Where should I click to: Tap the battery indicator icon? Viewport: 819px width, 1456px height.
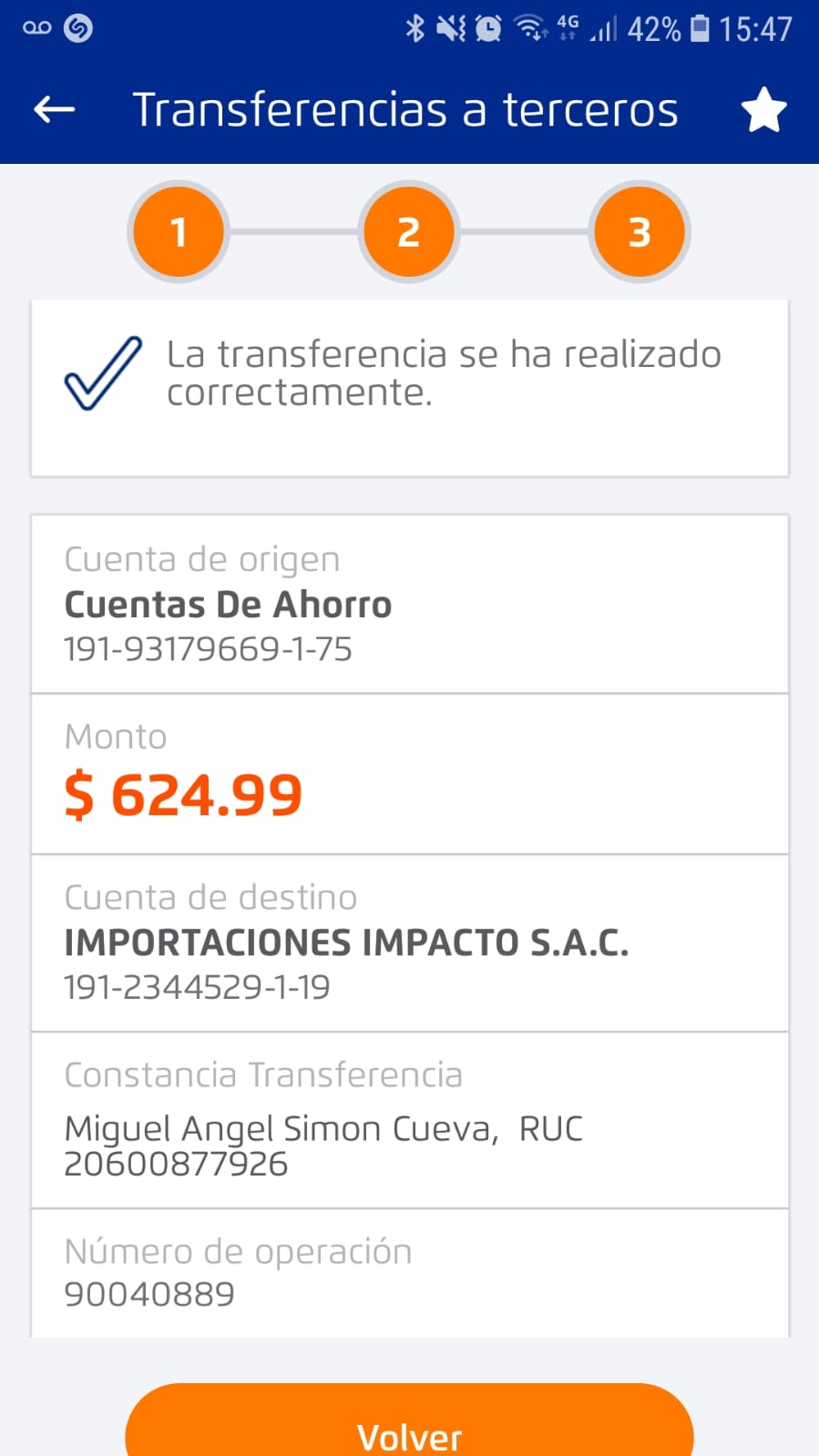pos(700,28)
